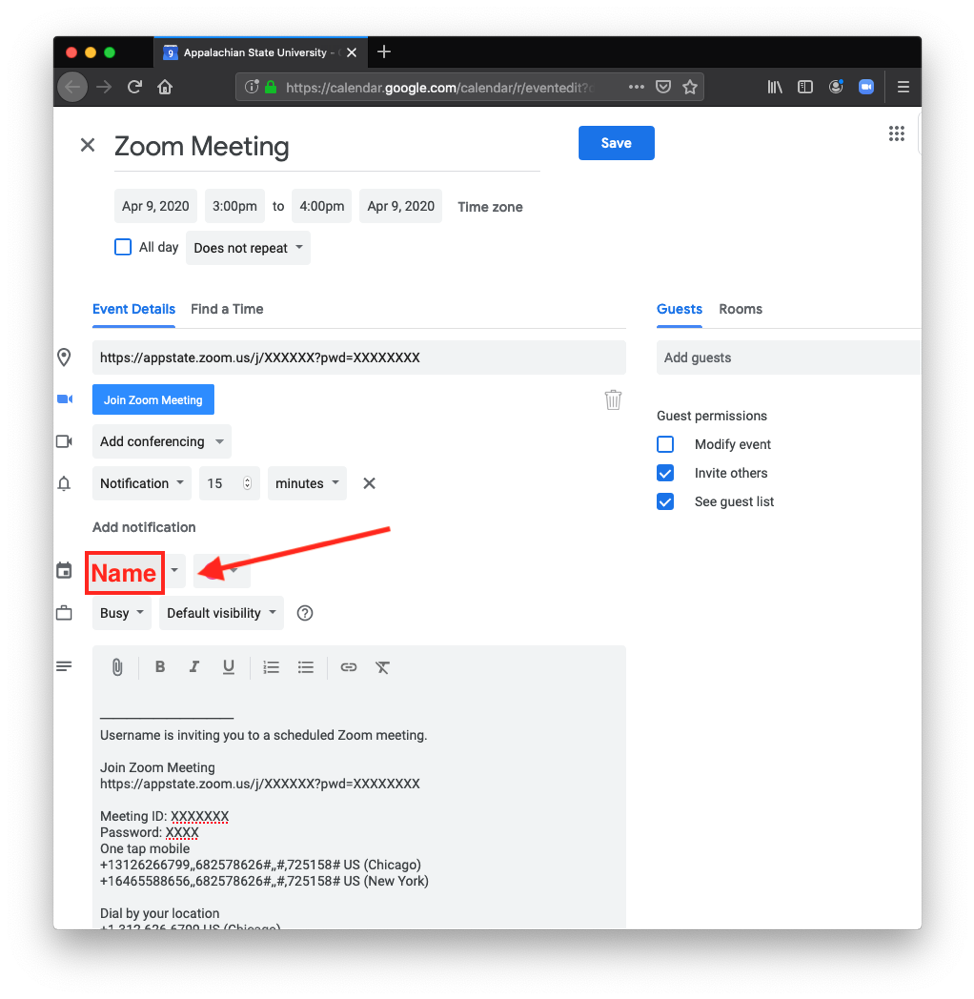Open a new browser tab
Viewport: 974px width, 999px height.
tap(383, 52)
